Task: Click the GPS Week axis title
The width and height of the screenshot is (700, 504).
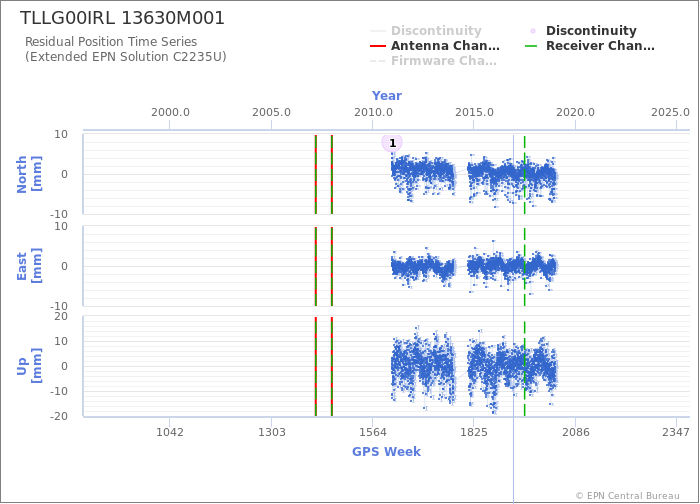Action: [386, 452]
